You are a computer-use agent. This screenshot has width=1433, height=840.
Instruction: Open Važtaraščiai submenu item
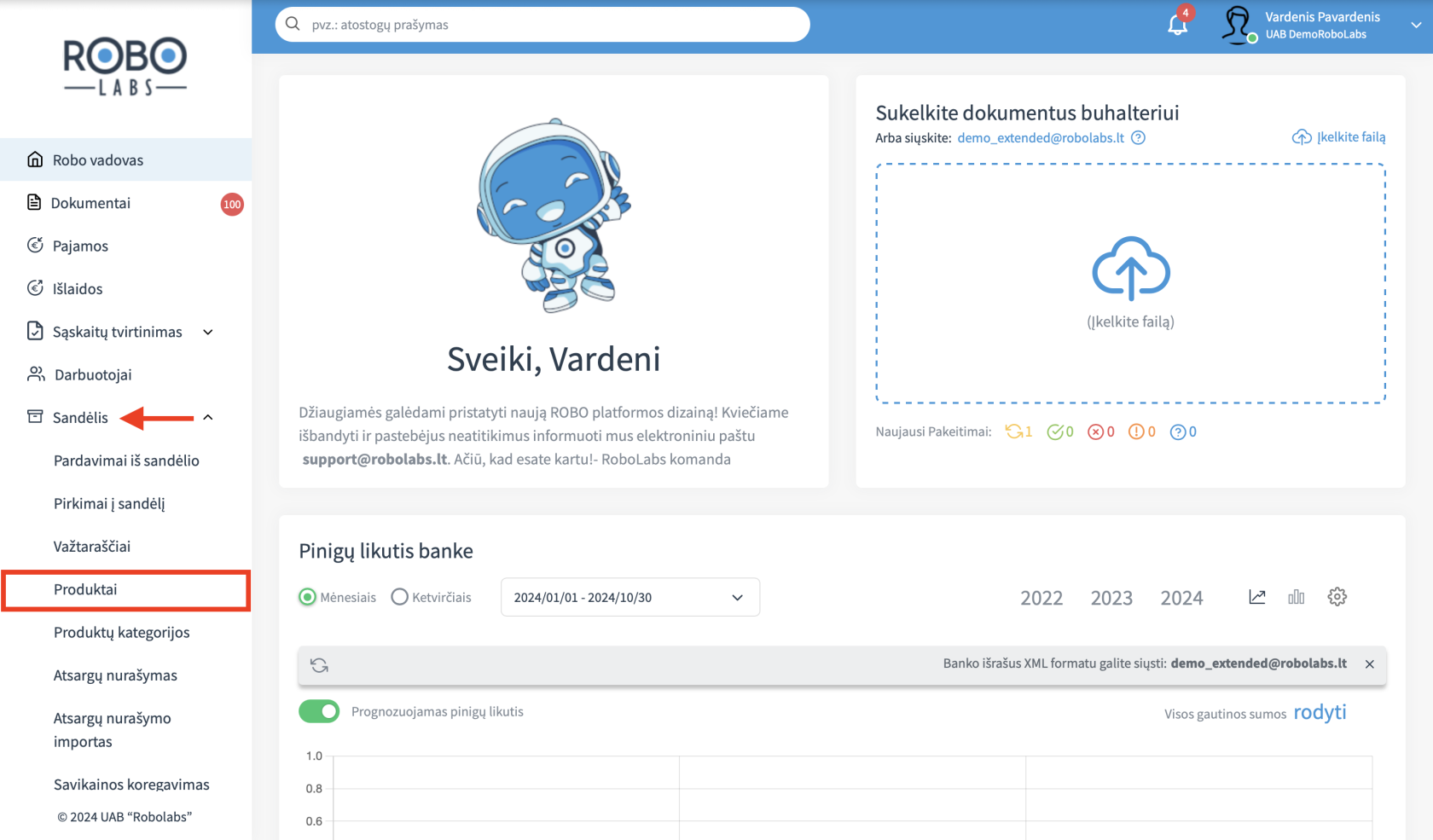pyautogui.click(x=92, y=546)
